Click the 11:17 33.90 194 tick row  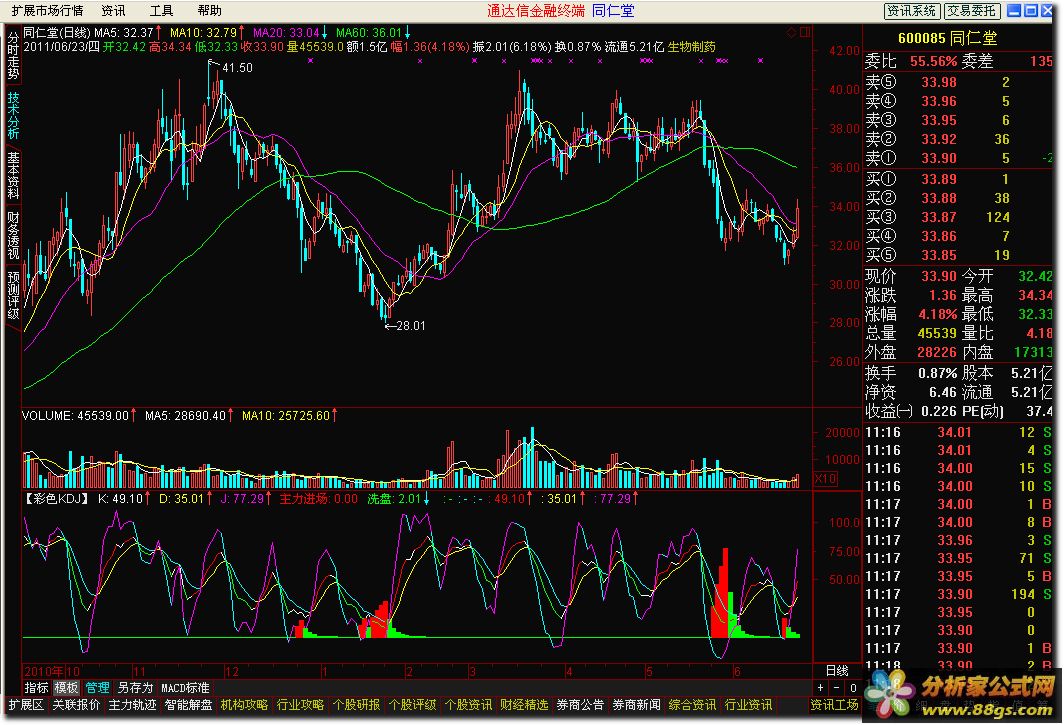[x=957, y=595]
